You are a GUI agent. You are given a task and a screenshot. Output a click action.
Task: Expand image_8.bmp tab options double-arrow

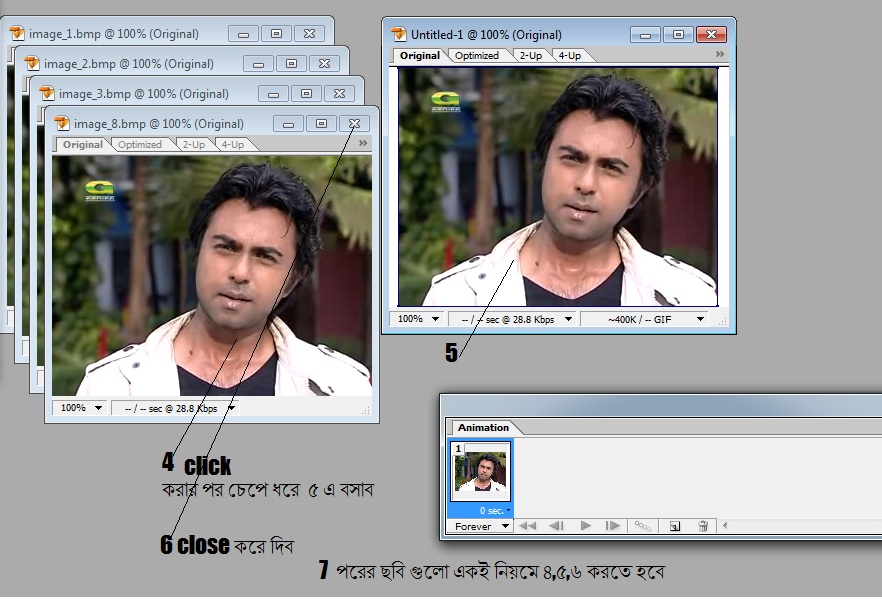[x=363, y=143]
